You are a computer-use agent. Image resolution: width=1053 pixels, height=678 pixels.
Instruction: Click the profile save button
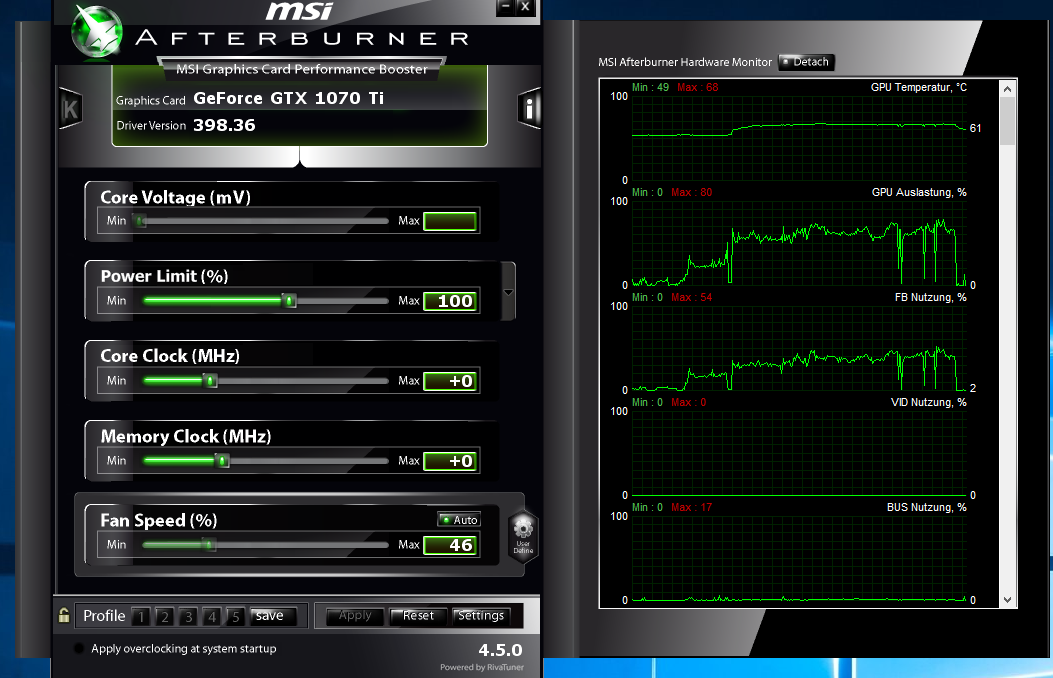(272, 616)
